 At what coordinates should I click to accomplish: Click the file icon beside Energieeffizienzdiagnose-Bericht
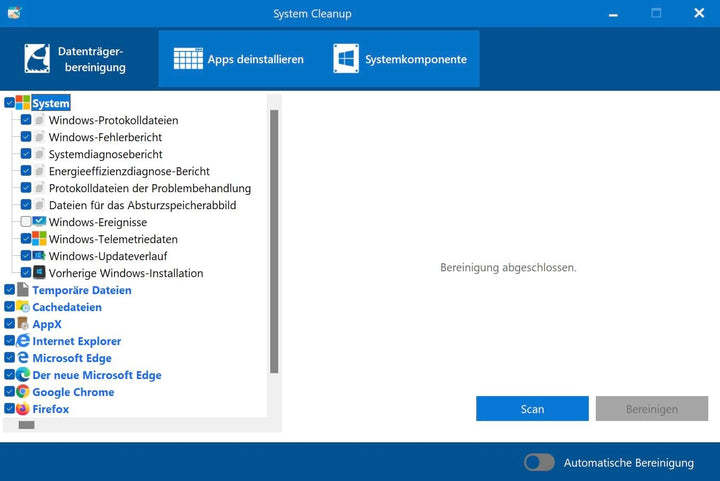pos(40,171)
